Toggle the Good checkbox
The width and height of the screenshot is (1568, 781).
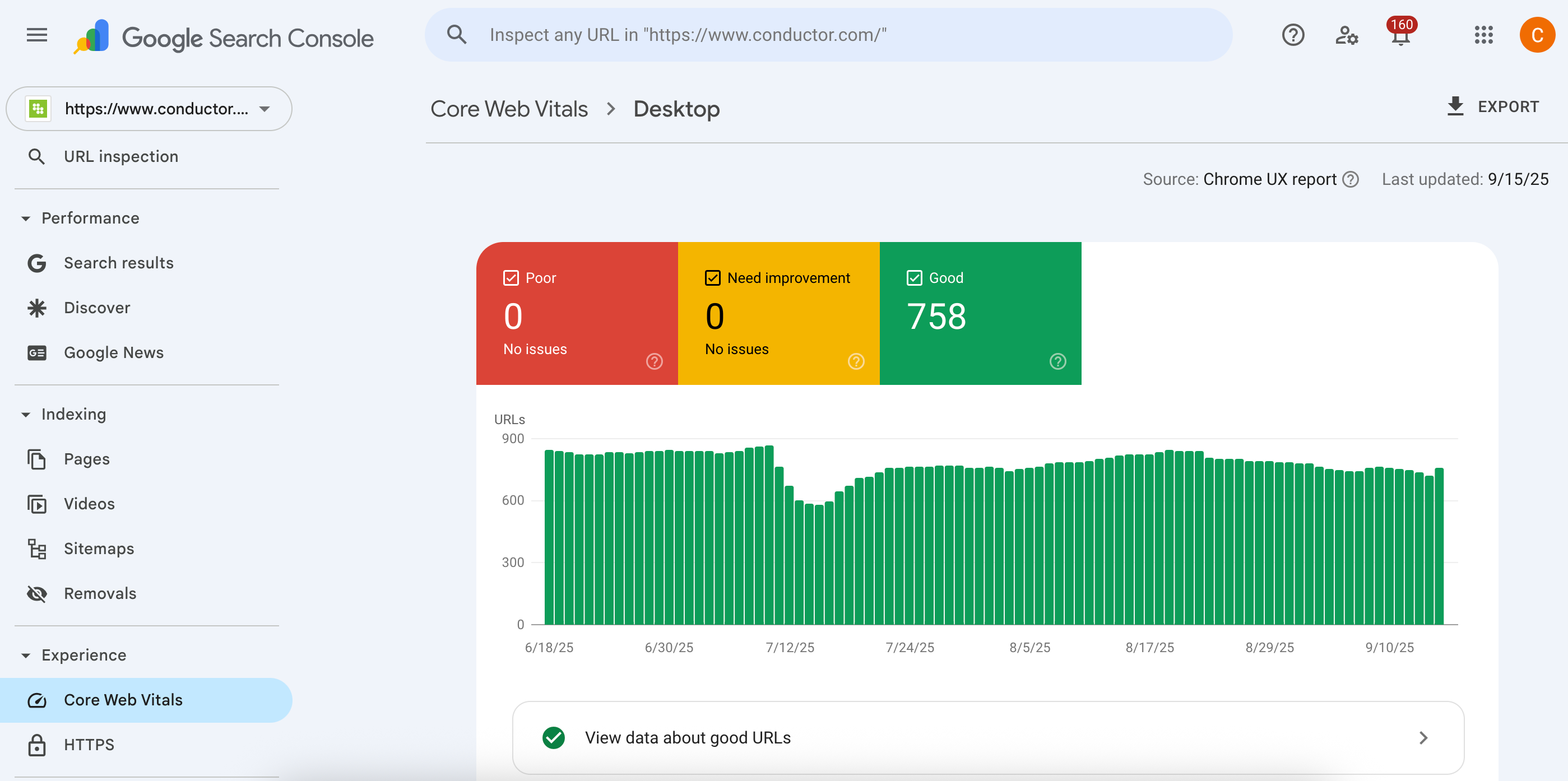click(x=913, y=278)
